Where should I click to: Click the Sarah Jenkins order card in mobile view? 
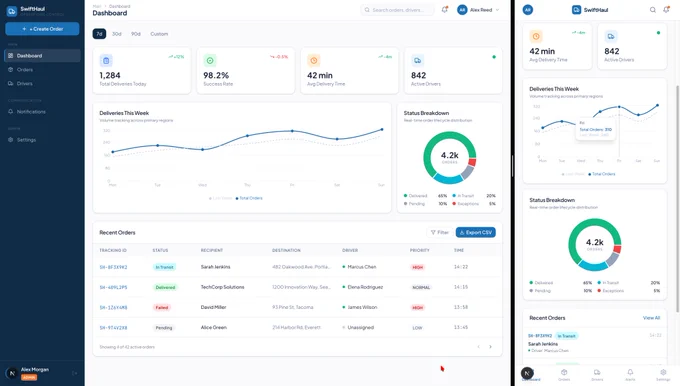[x=595, y=343]
